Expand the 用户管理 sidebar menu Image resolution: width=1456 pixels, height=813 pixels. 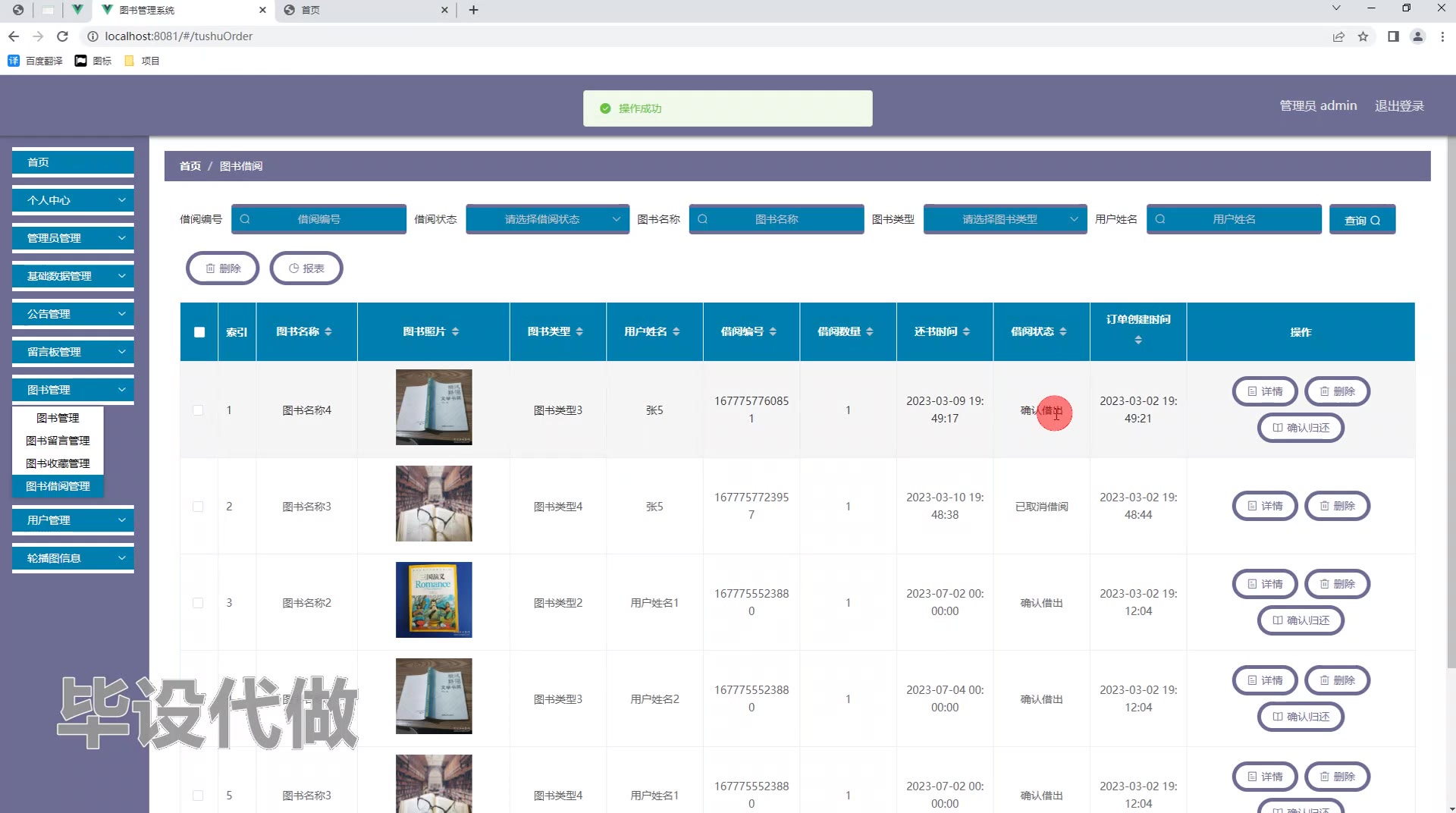[73, 520]
